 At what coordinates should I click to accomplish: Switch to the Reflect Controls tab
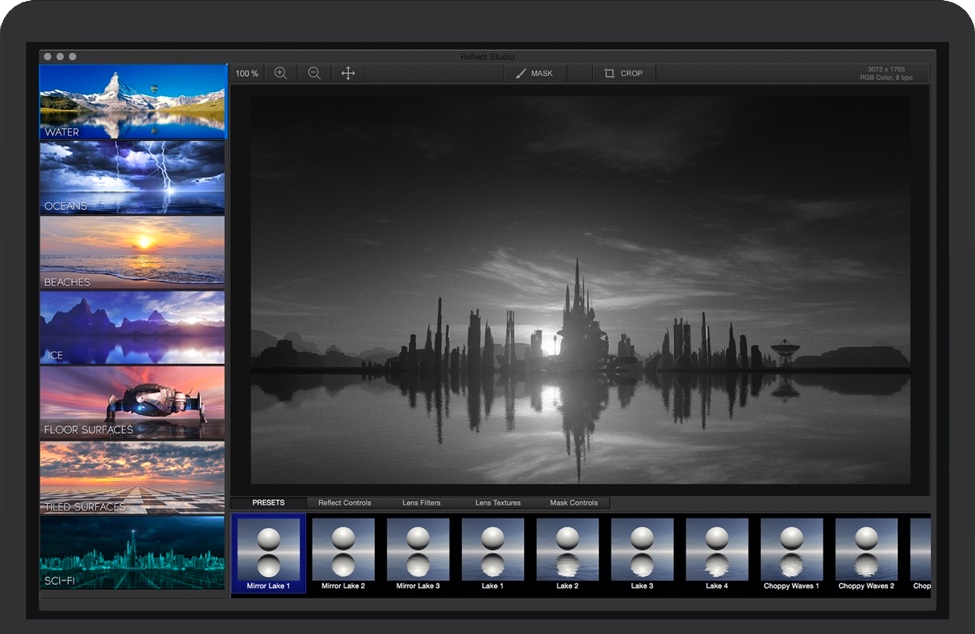click(343, 503)
